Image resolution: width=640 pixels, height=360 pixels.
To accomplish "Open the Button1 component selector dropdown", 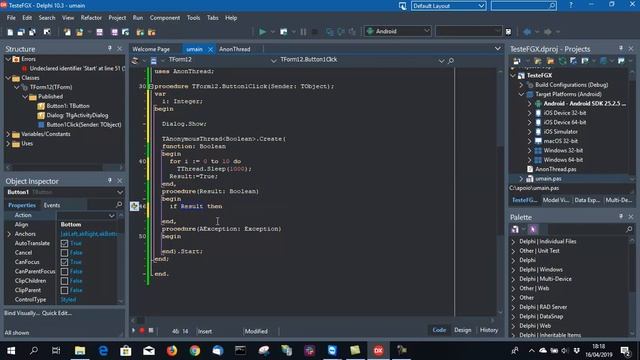I will coord(120,192).
